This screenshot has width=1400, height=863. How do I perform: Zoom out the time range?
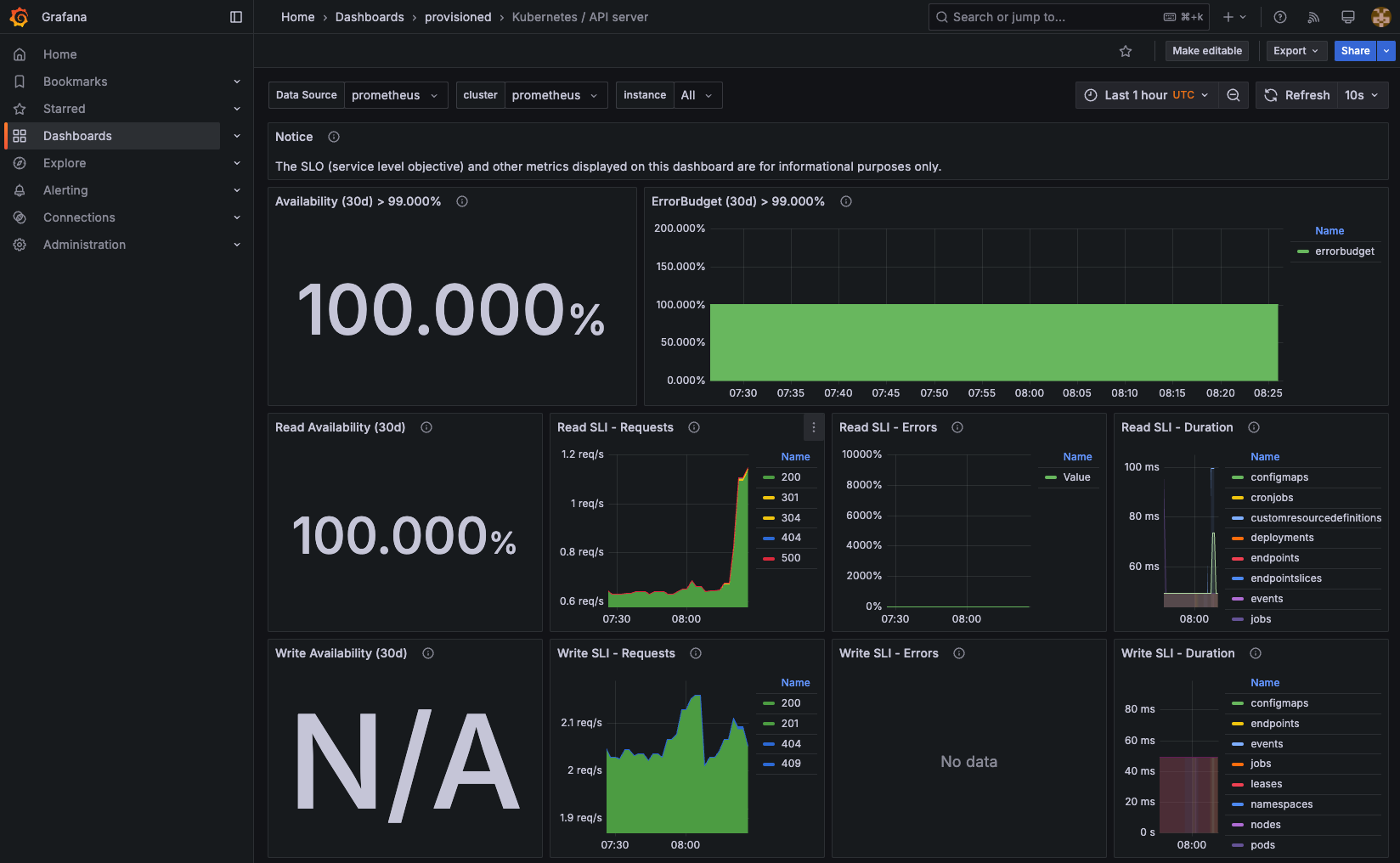click(1233, 95)
